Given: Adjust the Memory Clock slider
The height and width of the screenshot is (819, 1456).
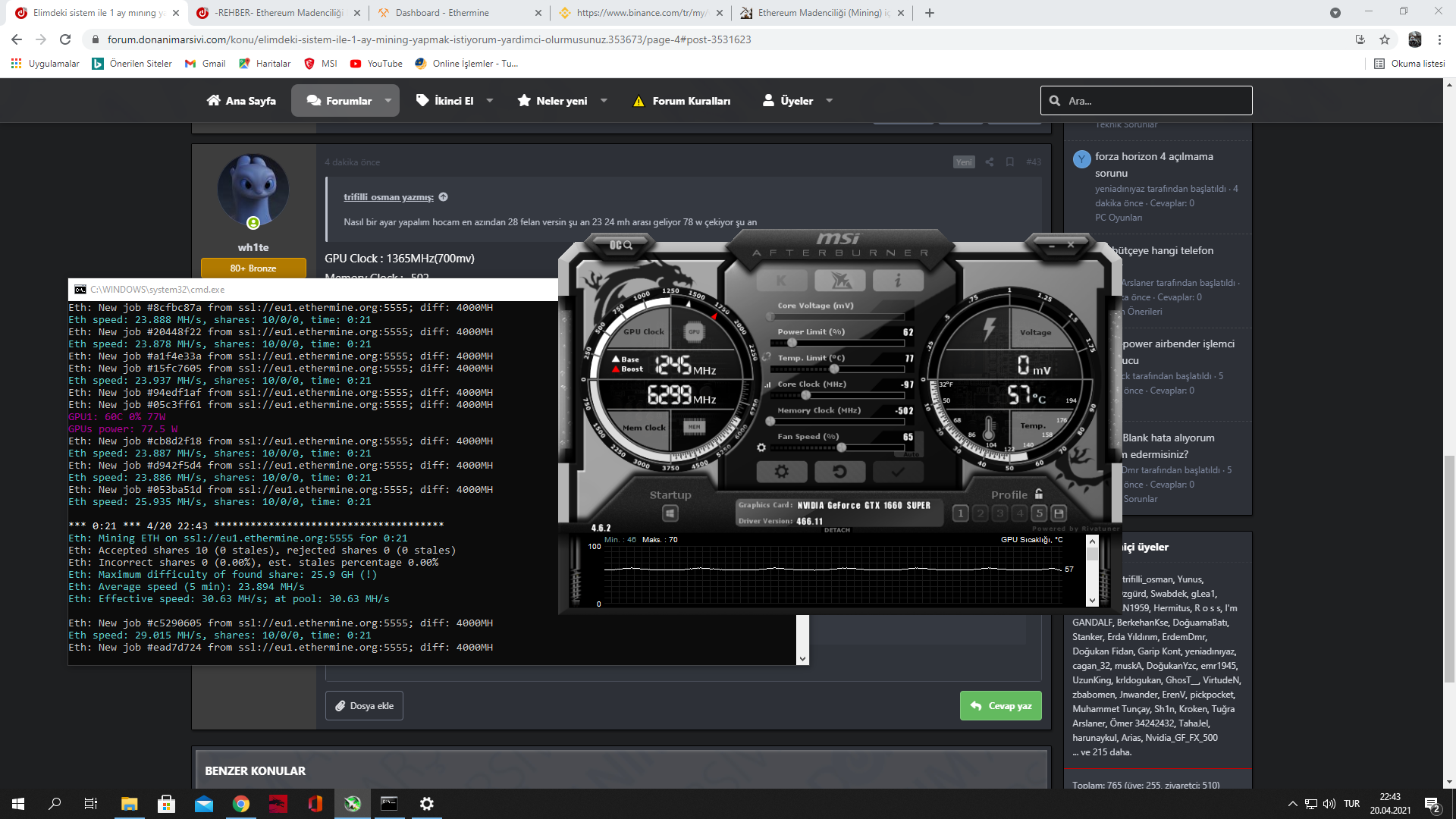Looking at the screenshot, I should click(837, 421).
